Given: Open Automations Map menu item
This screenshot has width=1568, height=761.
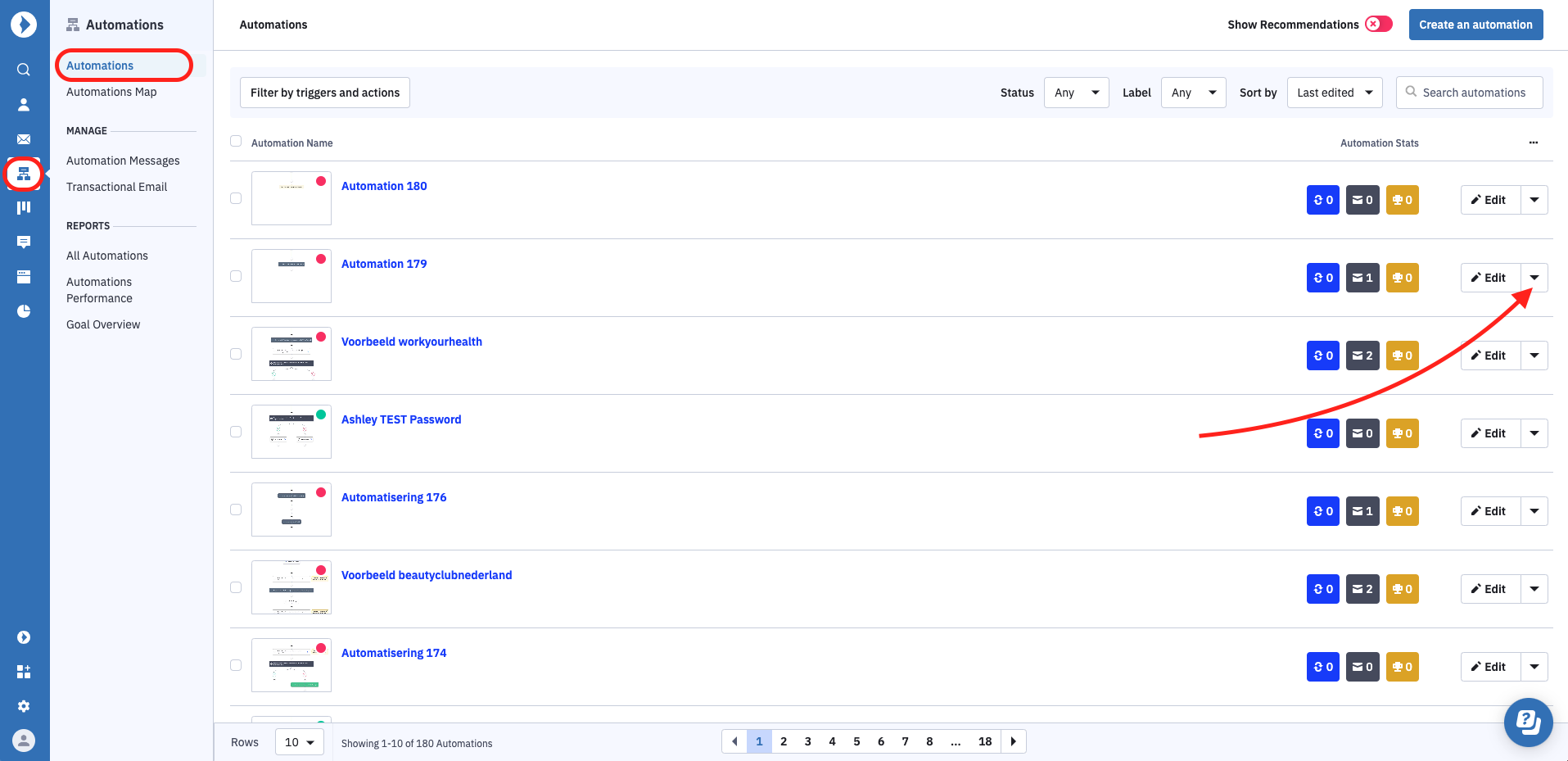Looking at the screenshot, I should (111, 92).
